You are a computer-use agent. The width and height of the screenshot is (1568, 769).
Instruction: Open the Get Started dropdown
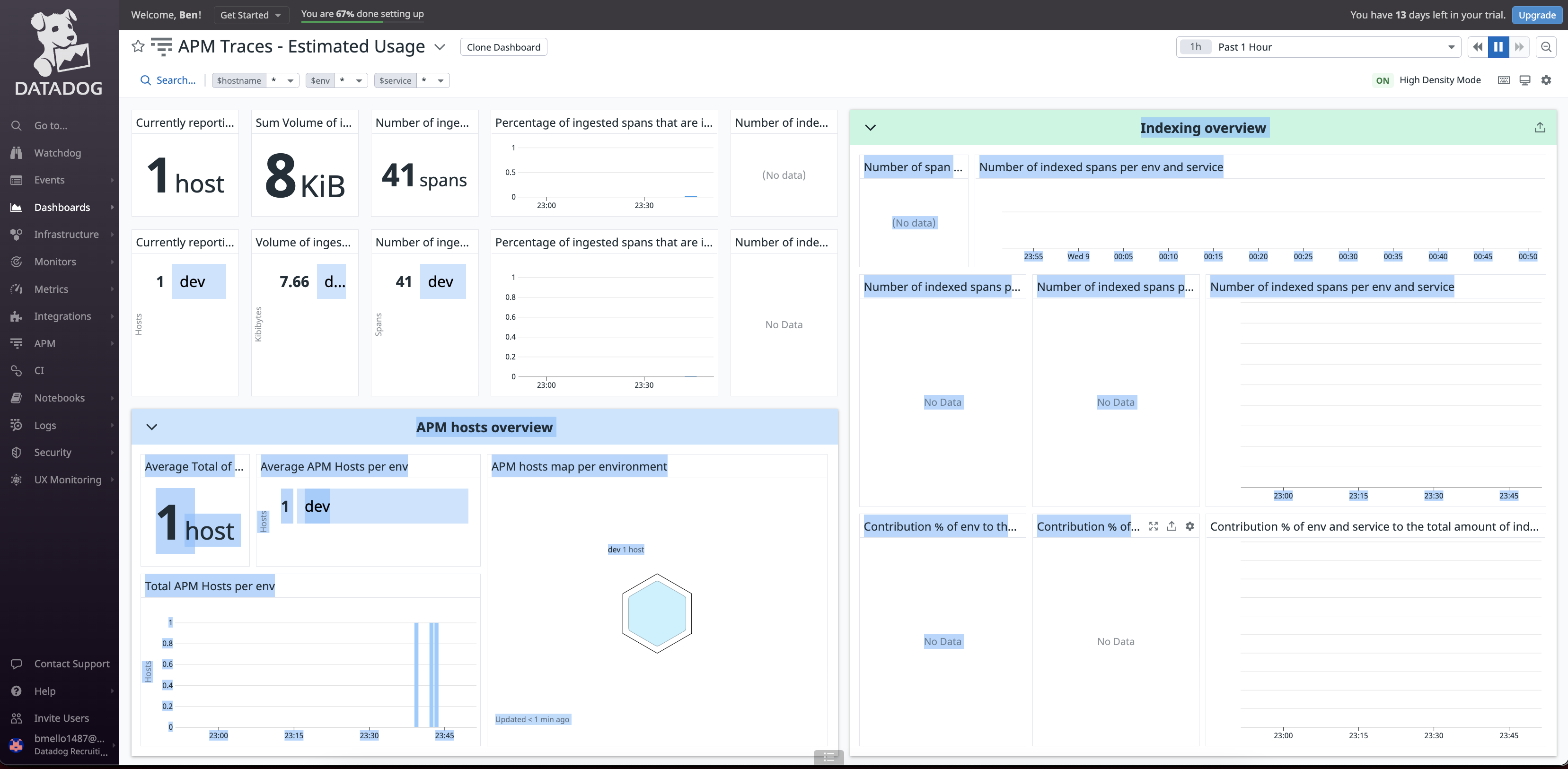250,15
